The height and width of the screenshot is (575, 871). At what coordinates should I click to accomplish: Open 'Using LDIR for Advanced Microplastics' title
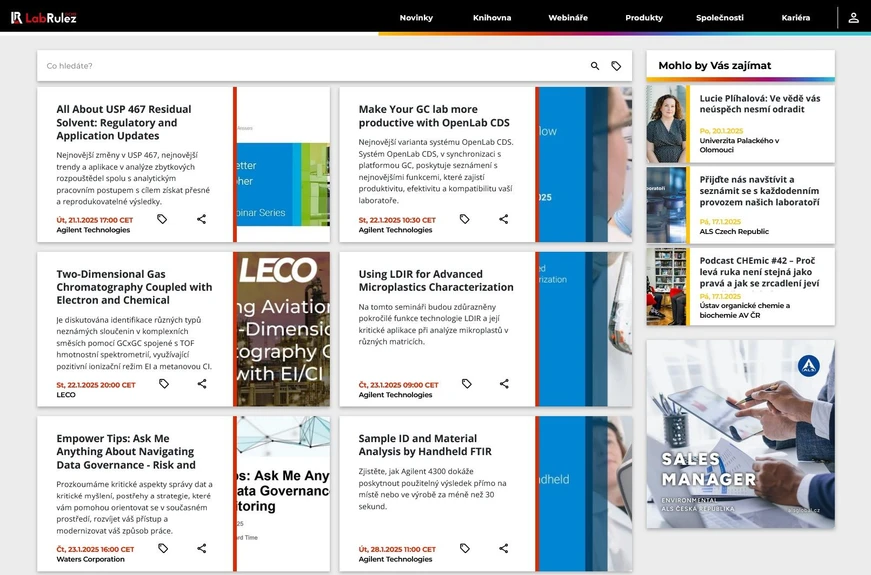[x=436, y=280]
